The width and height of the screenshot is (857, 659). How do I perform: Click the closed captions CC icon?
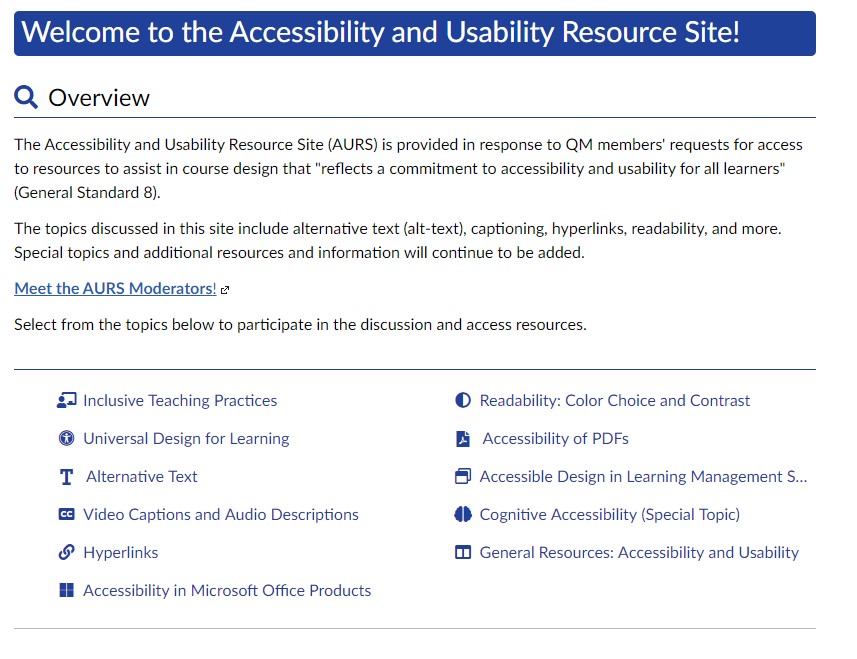click(67, 515)
